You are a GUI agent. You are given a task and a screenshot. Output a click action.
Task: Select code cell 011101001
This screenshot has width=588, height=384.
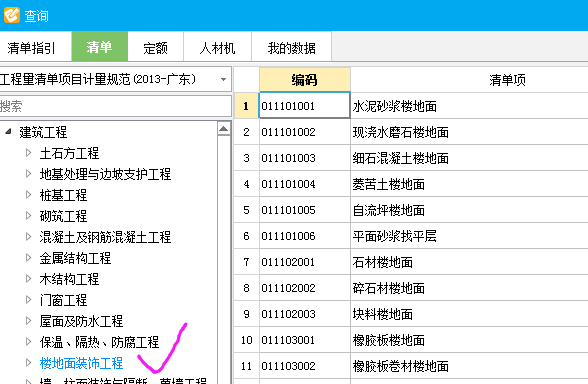304,106
